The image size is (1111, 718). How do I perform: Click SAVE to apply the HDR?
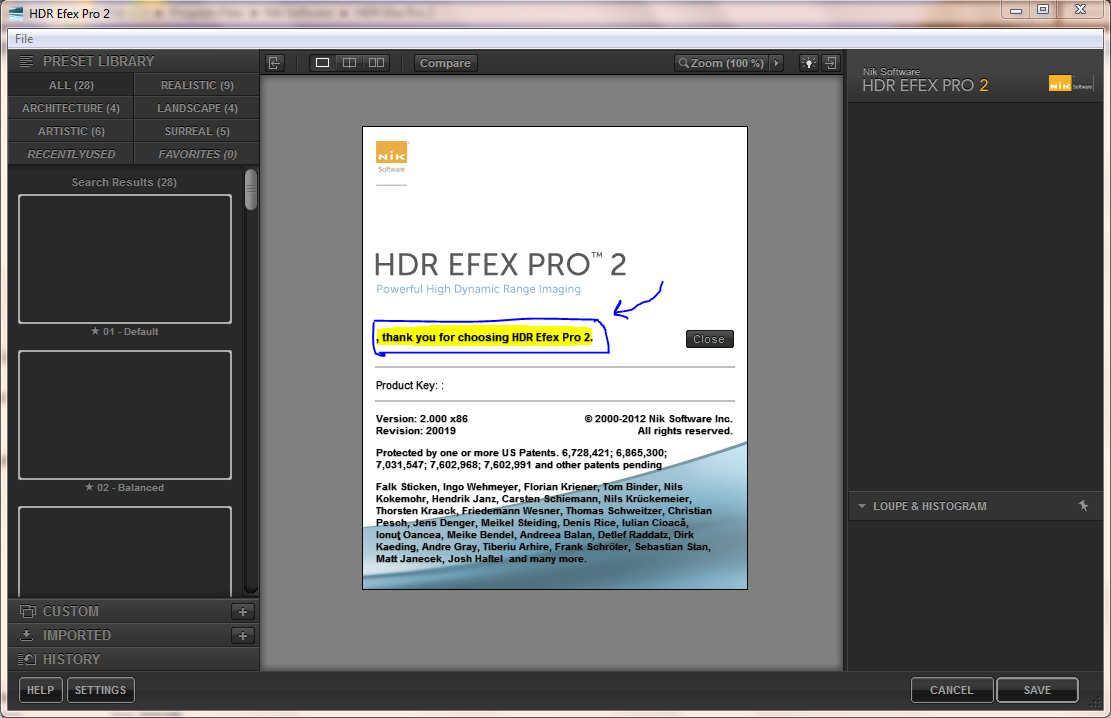[x=1037, y=690]
